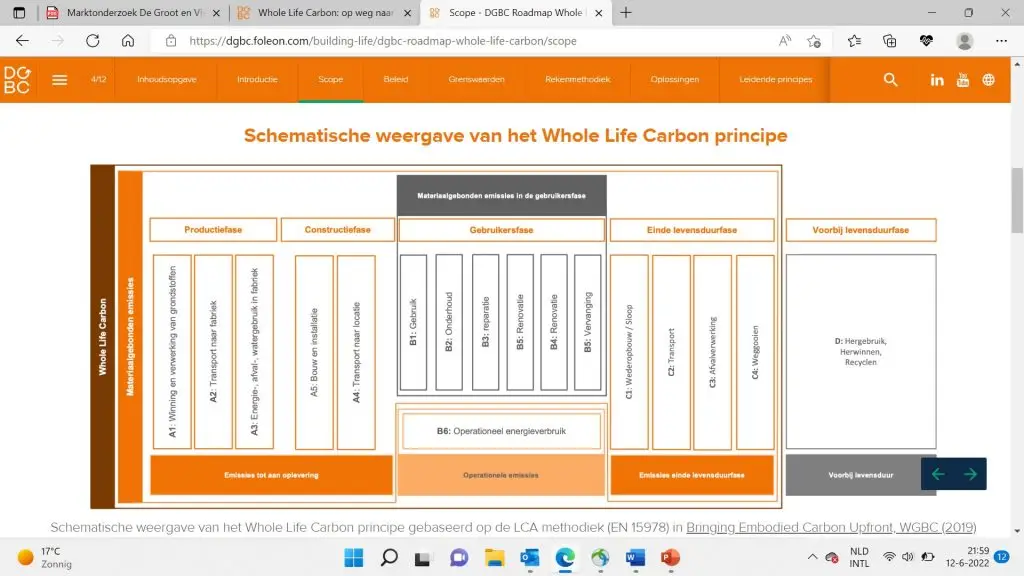Navigate to Grenswaarden section

pyautogui.click(x=476, y=80)
